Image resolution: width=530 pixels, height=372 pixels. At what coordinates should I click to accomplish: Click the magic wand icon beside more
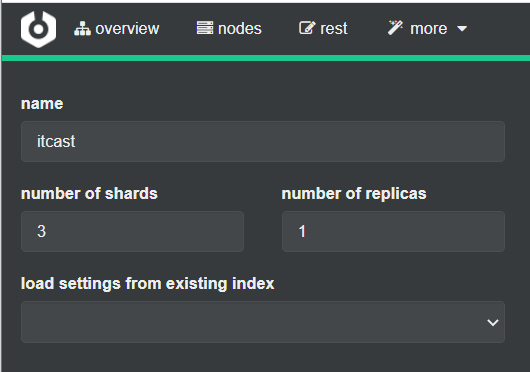(395, 28)
